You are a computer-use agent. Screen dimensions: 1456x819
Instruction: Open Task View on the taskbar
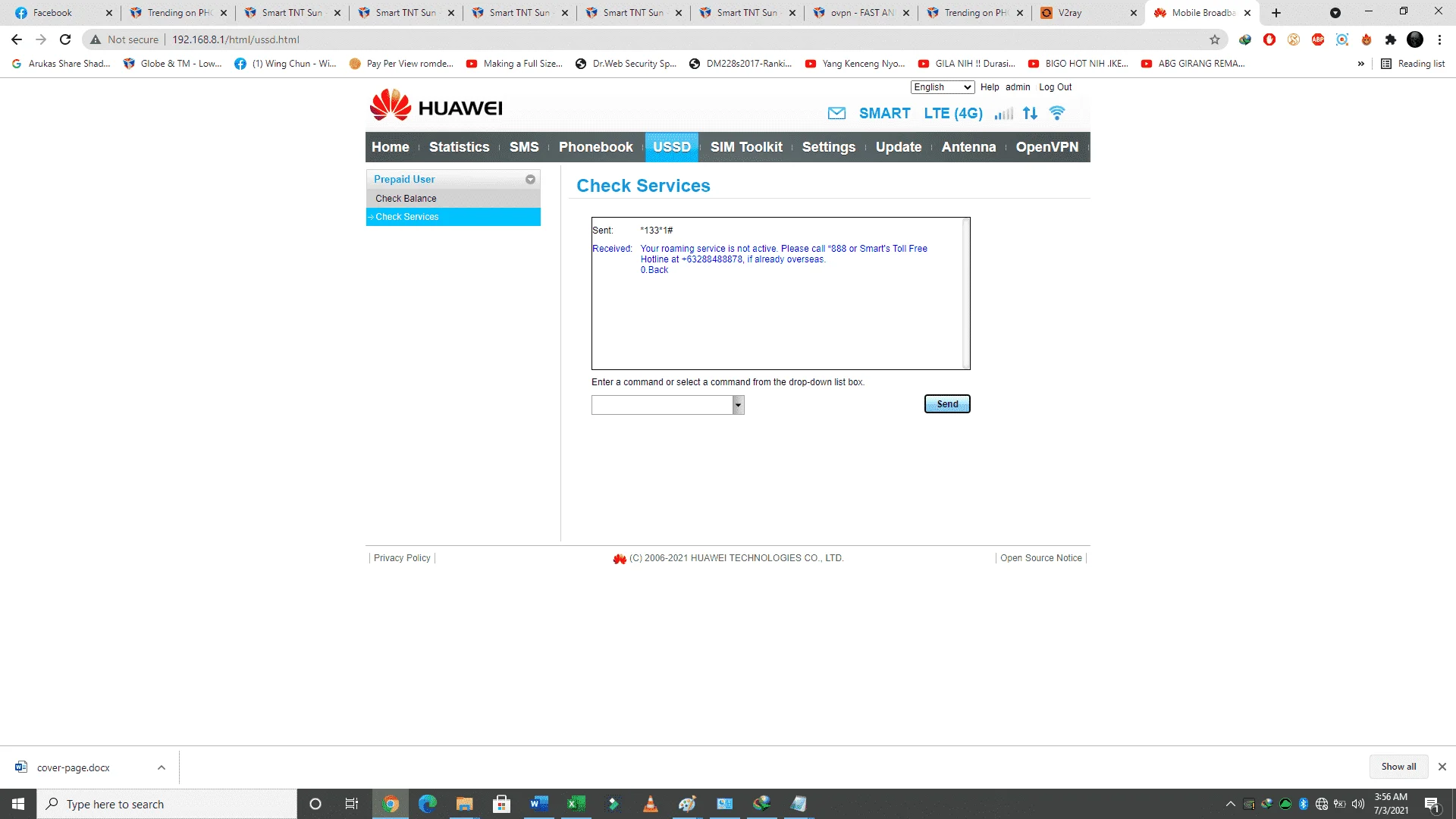pos(352,804)
